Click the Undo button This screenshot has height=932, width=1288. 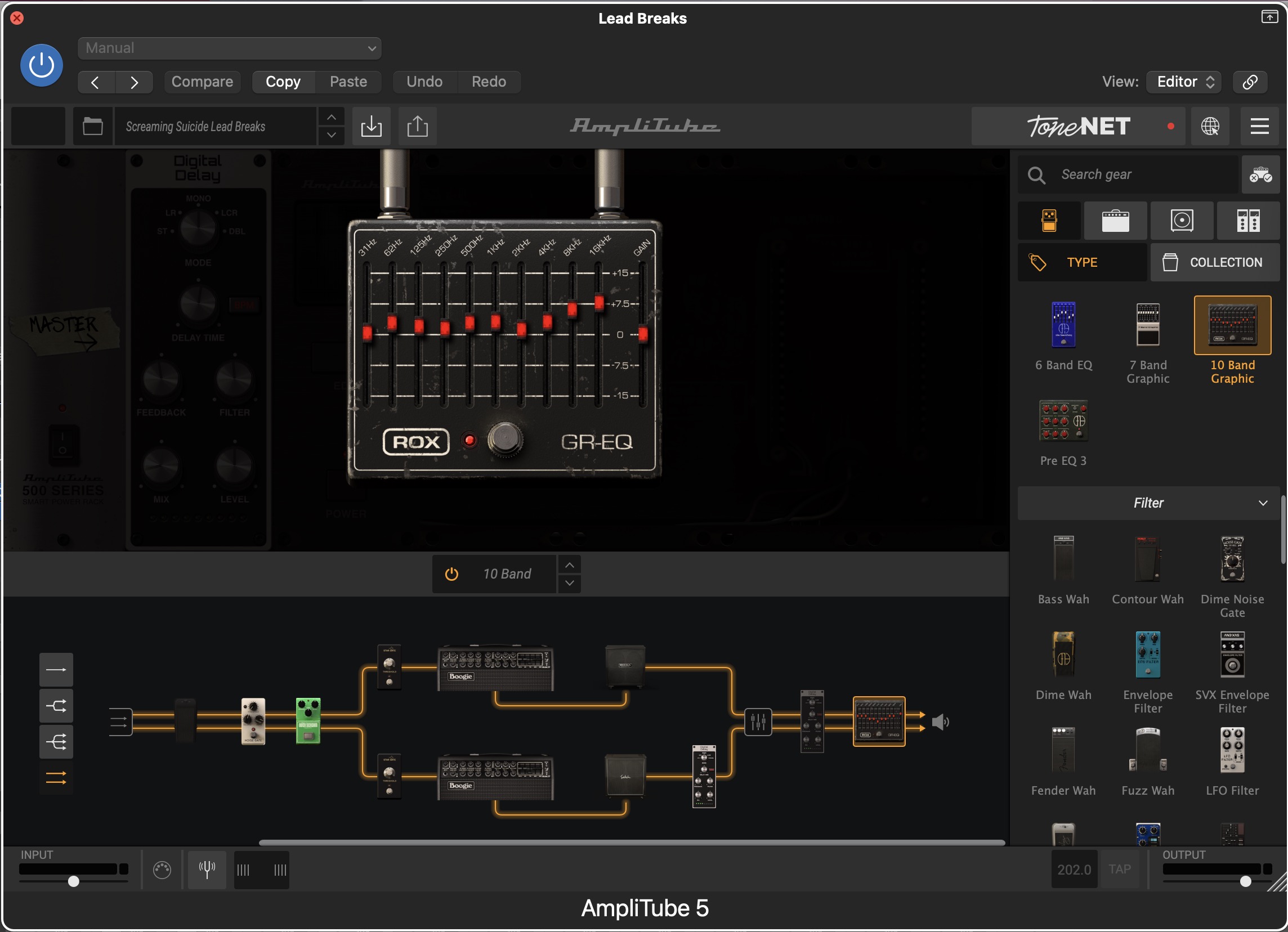tap(424, 82)
